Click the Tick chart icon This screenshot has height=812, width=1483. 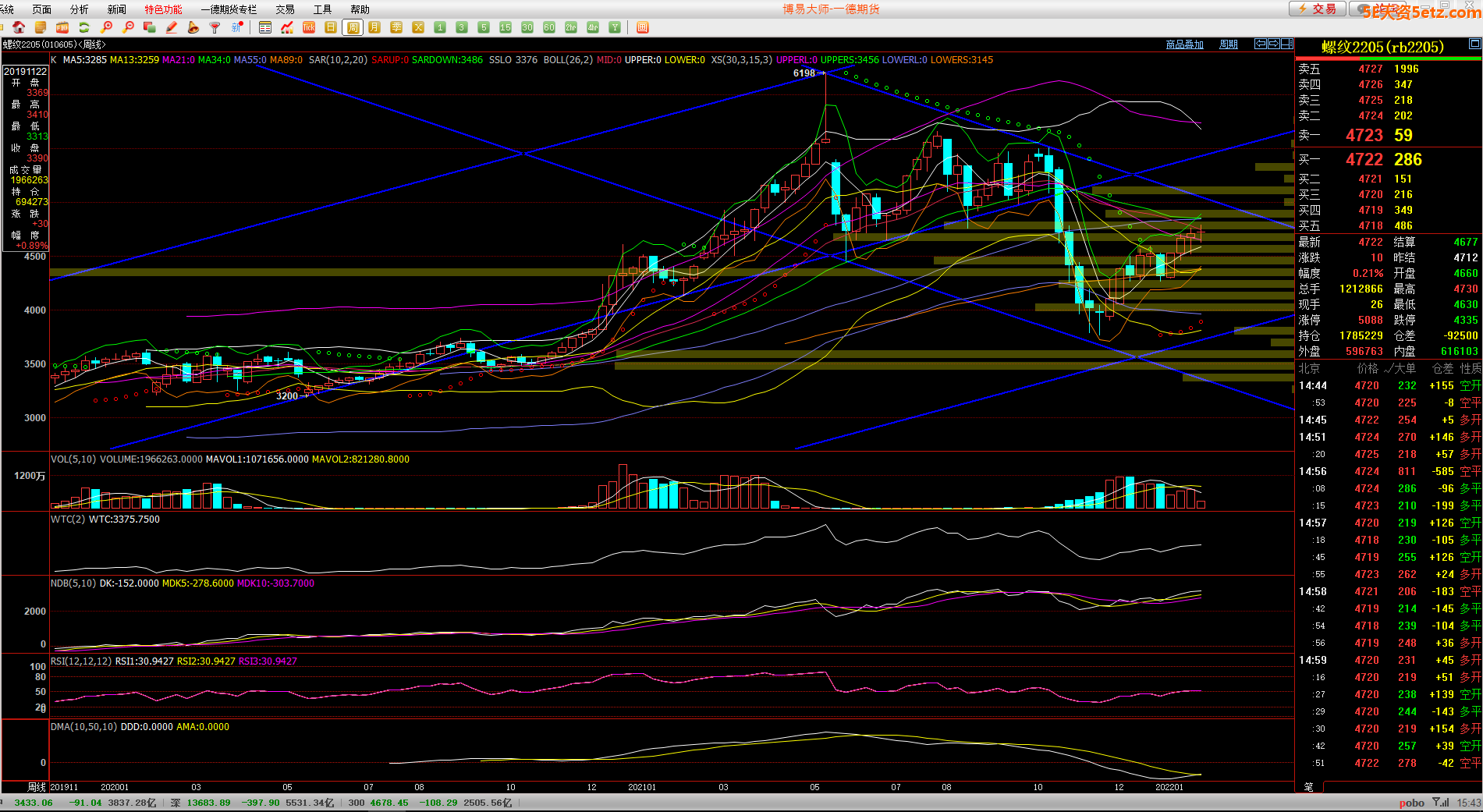(x=309, y=27)
